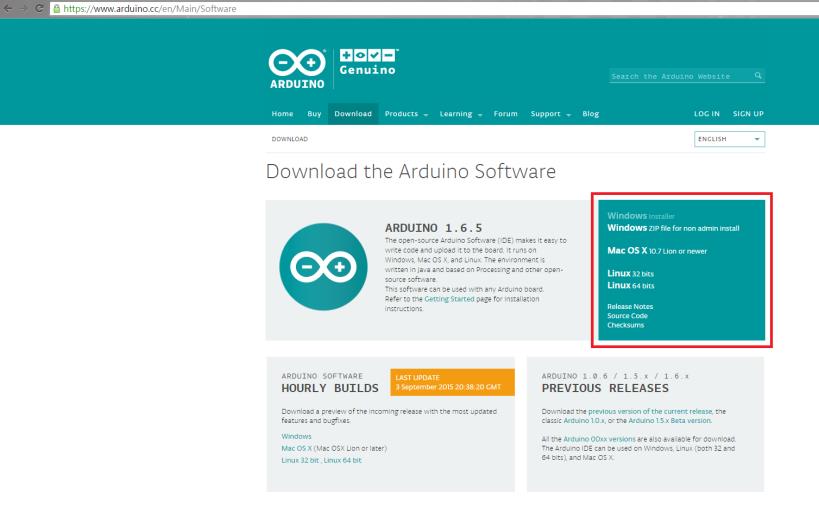Reload the page with browser refresh button
Screen dimensions: 819x505
point(37,8)
